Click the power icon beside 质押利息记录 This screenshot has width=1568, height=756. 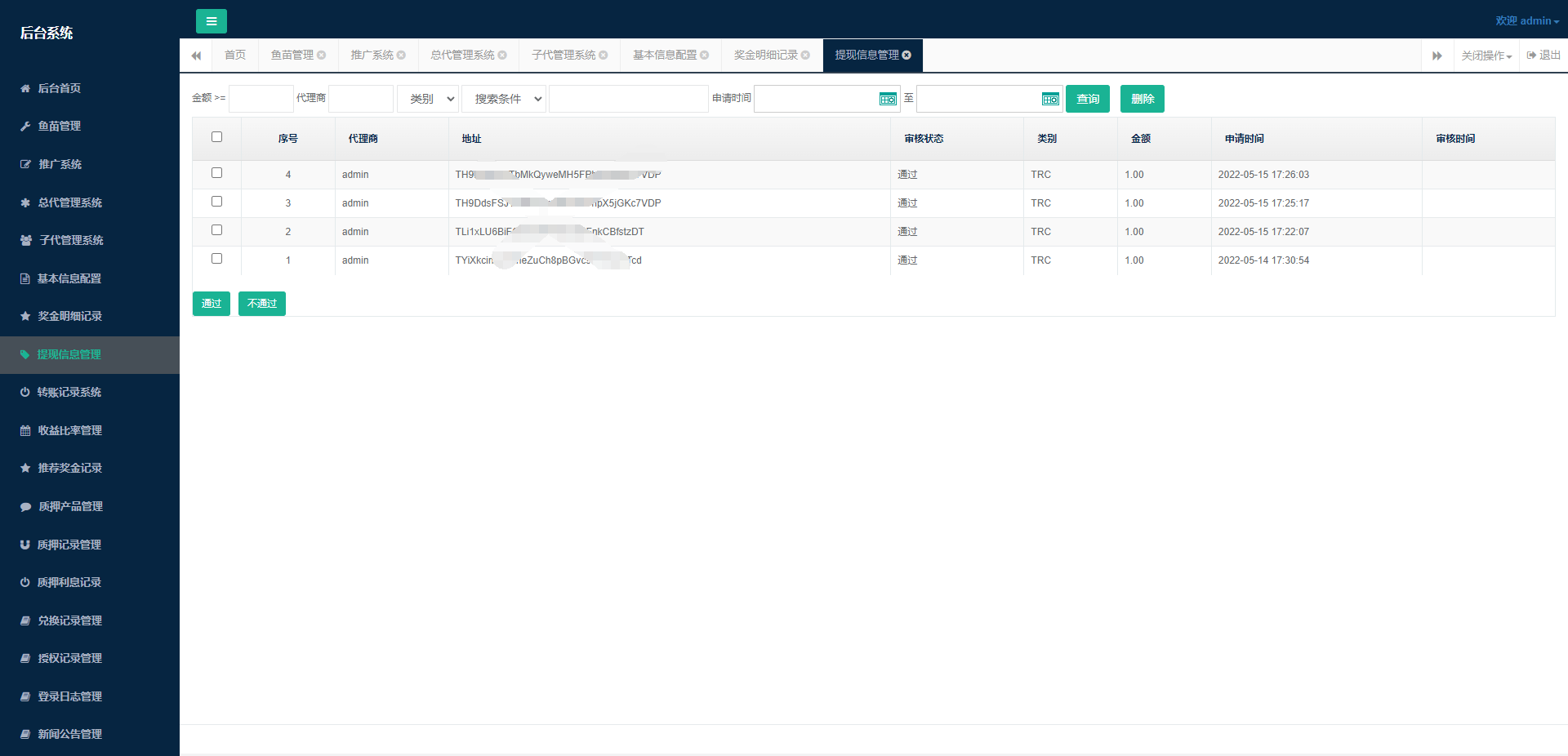click(25, 582)
